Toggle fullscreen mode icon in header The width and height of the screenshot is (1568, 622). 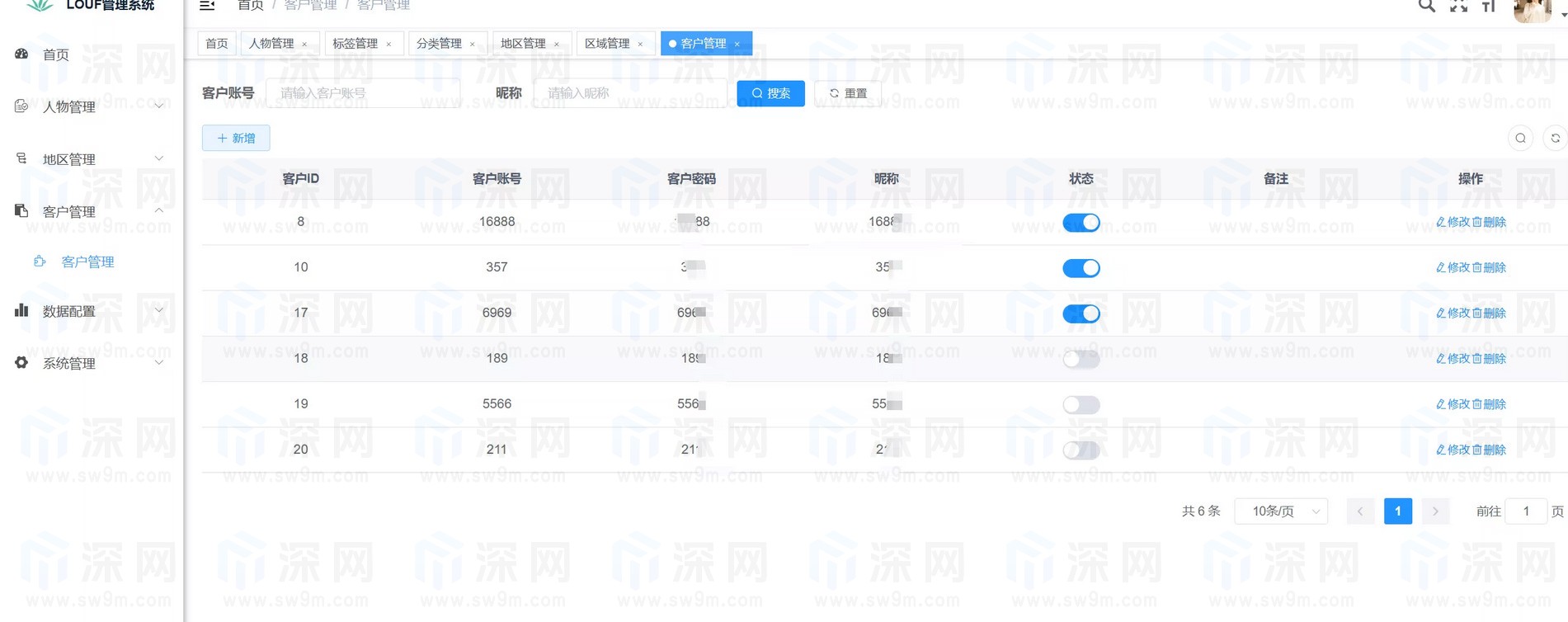click(1458, 6)
